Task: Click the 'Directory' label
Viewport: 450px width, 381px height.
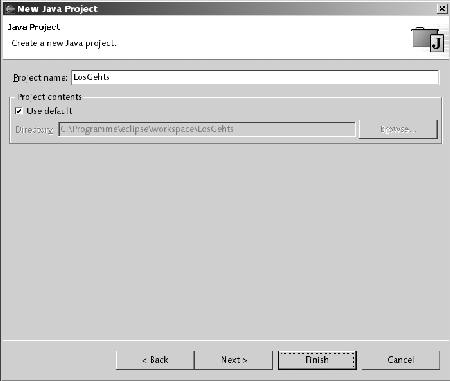Action: 34,130
